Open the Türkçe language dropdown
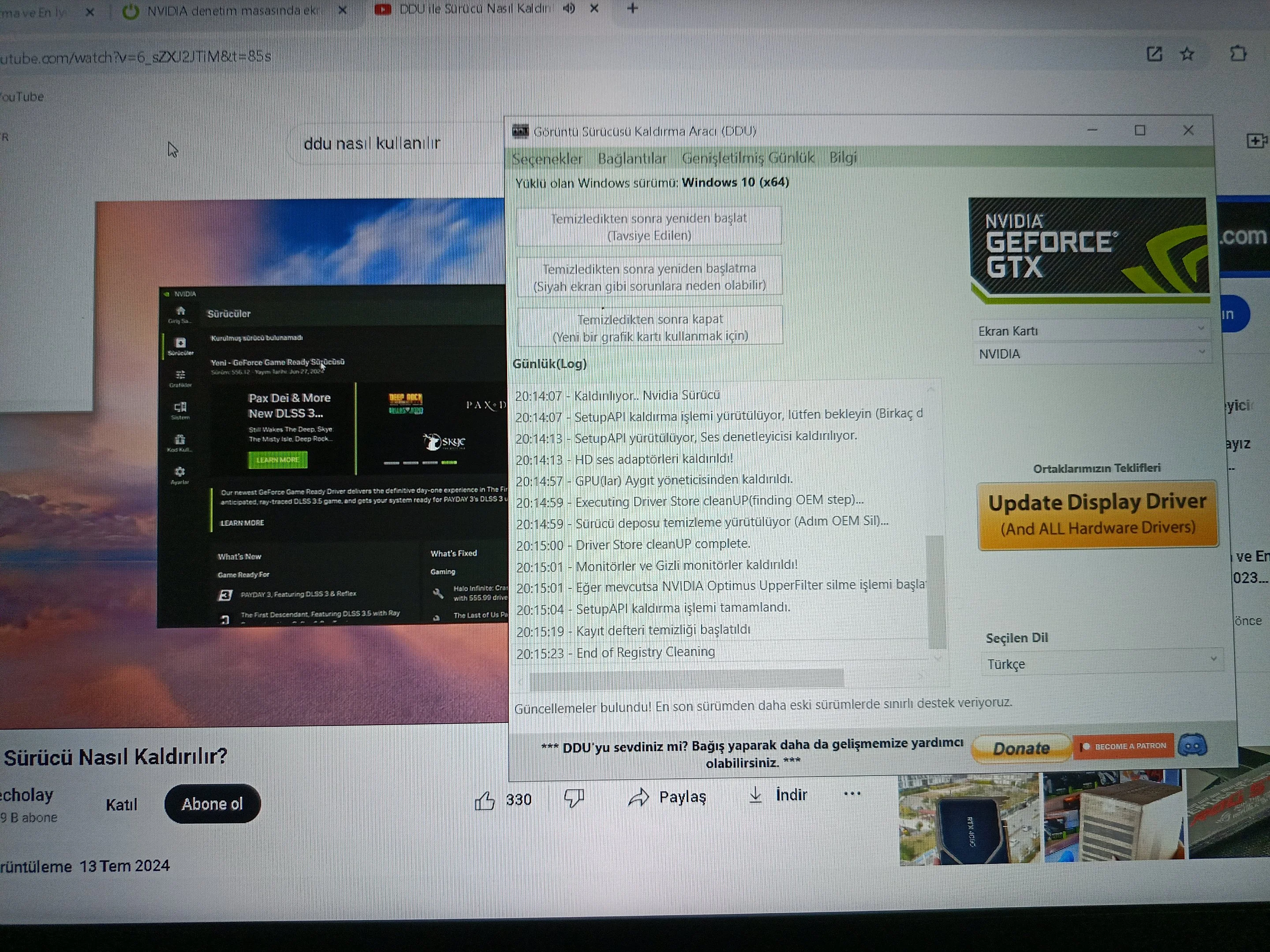Screen dimensions: 1270x952 pos(1102,663)
